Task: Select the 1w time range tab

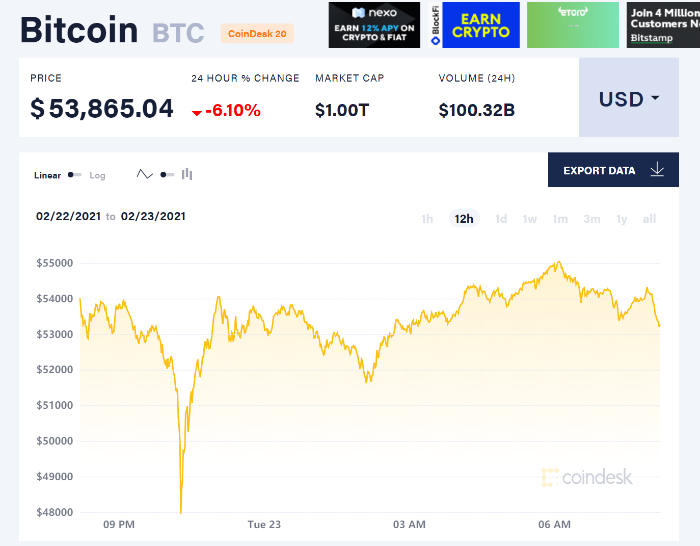Action: point(529,219)
